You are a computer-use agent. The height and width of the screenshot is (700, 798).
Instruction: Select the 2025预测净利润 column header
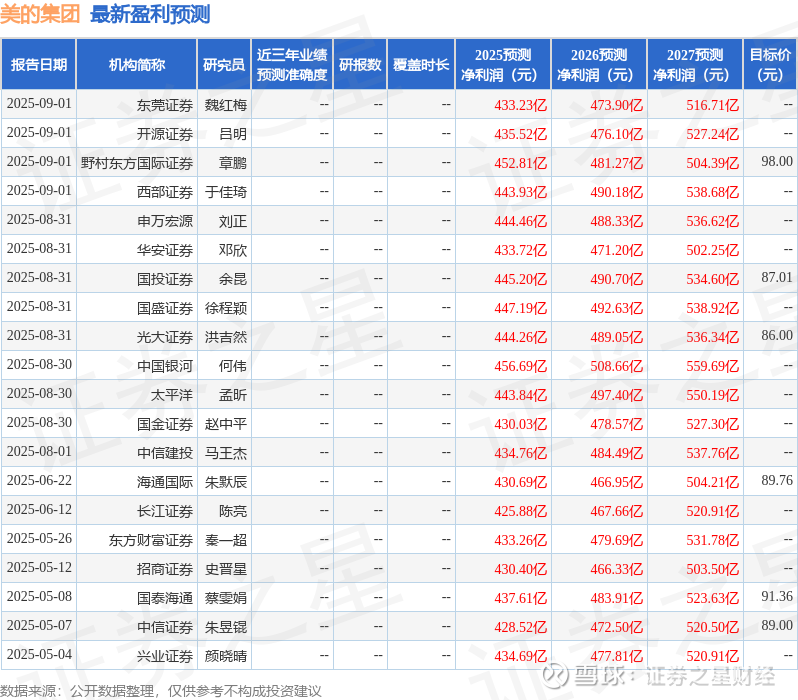[x=503, y=65]
